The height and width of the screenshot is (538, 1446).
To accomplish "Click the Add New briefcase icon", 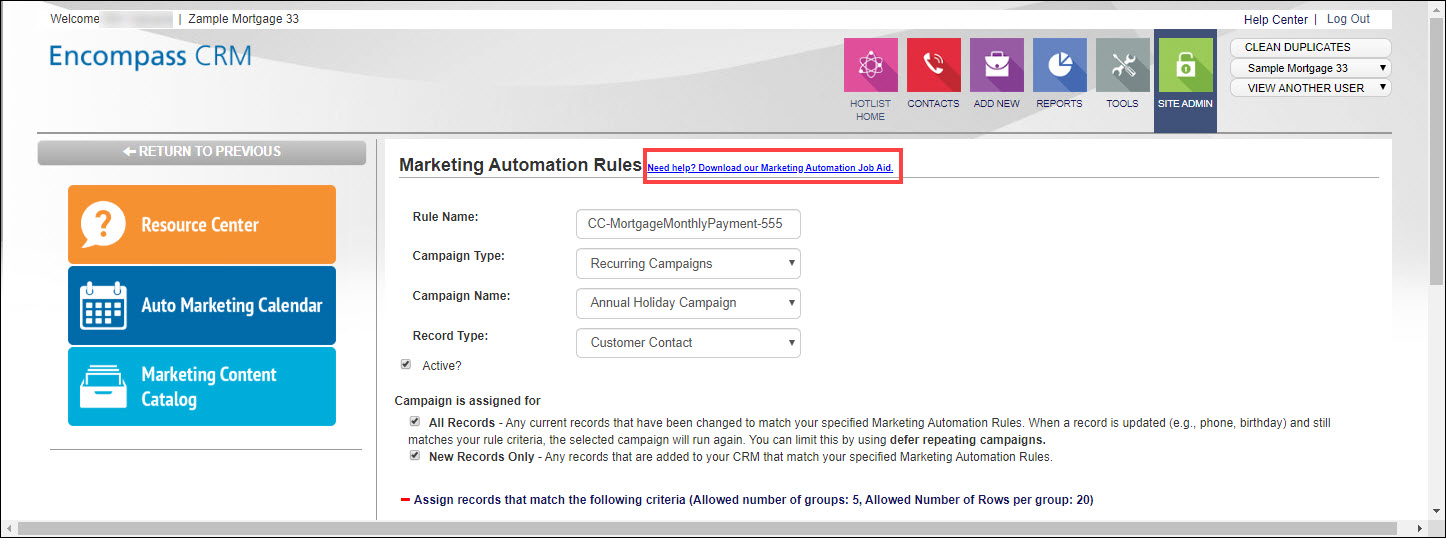I will click(x=996, y=66).
